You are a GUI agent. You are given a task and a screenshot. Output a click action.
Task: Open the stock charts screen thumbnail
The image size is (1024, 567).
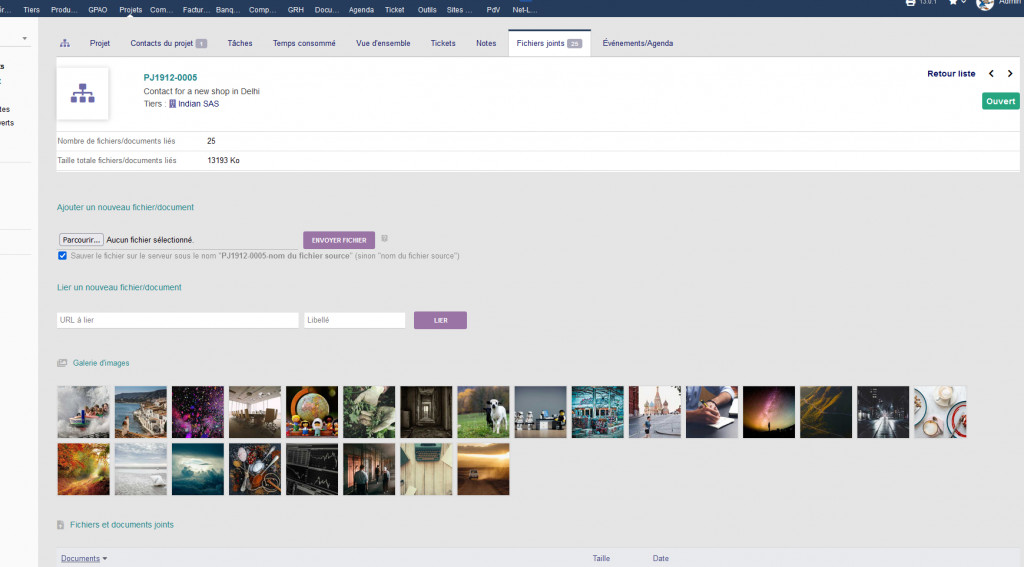312,469
